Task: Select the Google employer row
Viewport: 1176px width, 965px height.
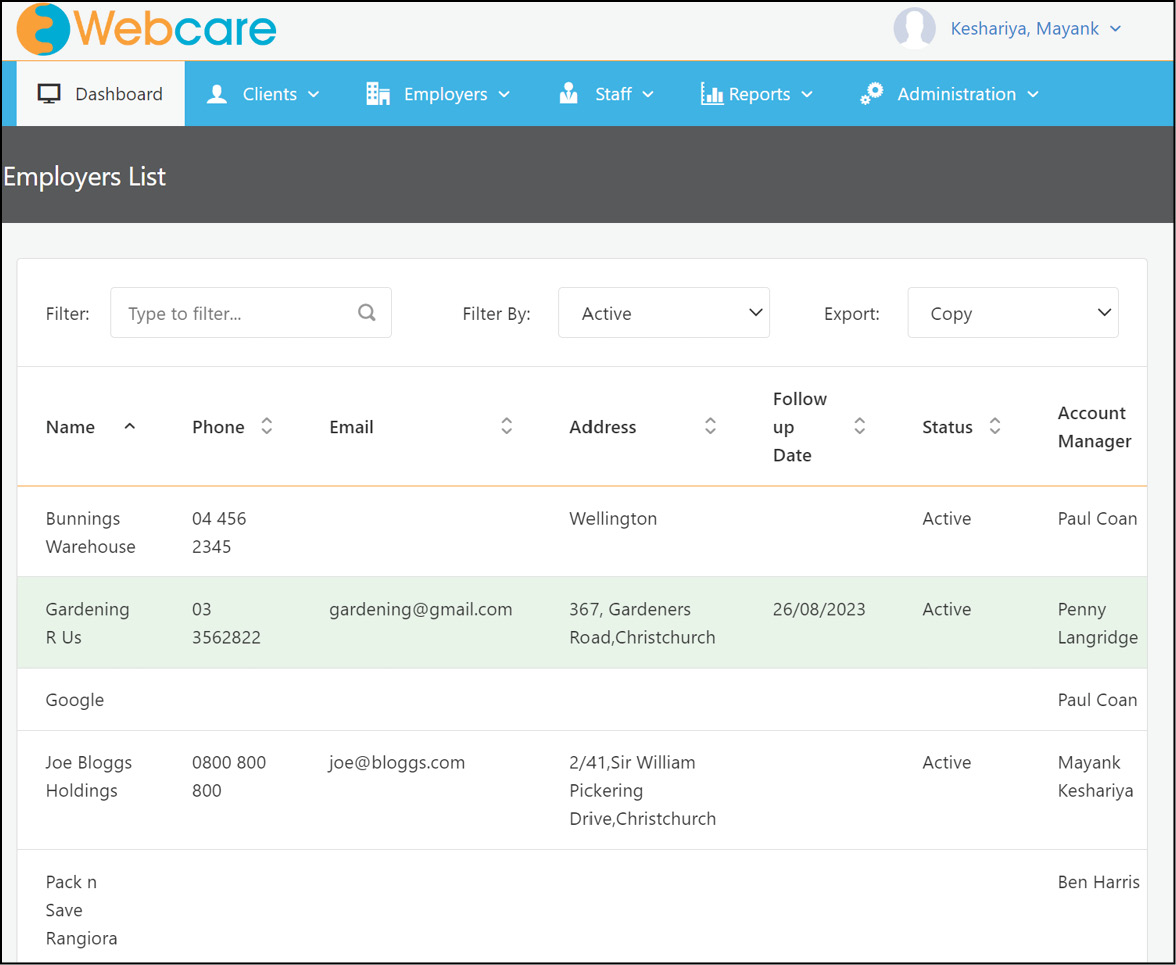Action: click(x=582, y=700)
